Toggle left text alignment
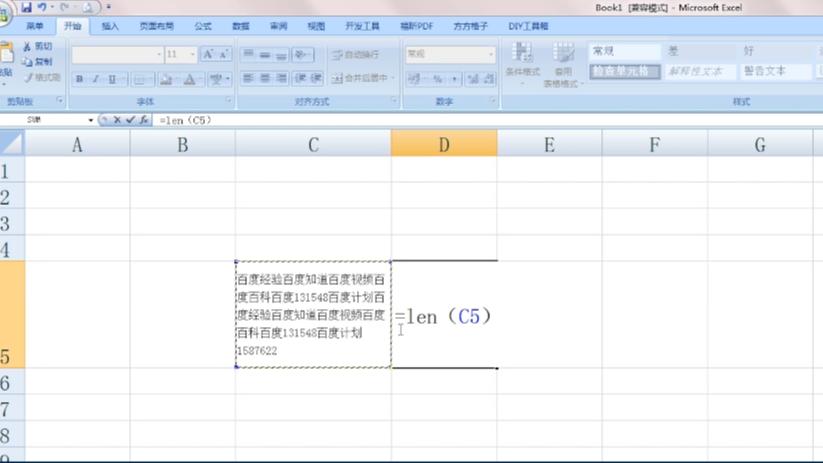This screenshot has height=463, width=823. point(248,78)
